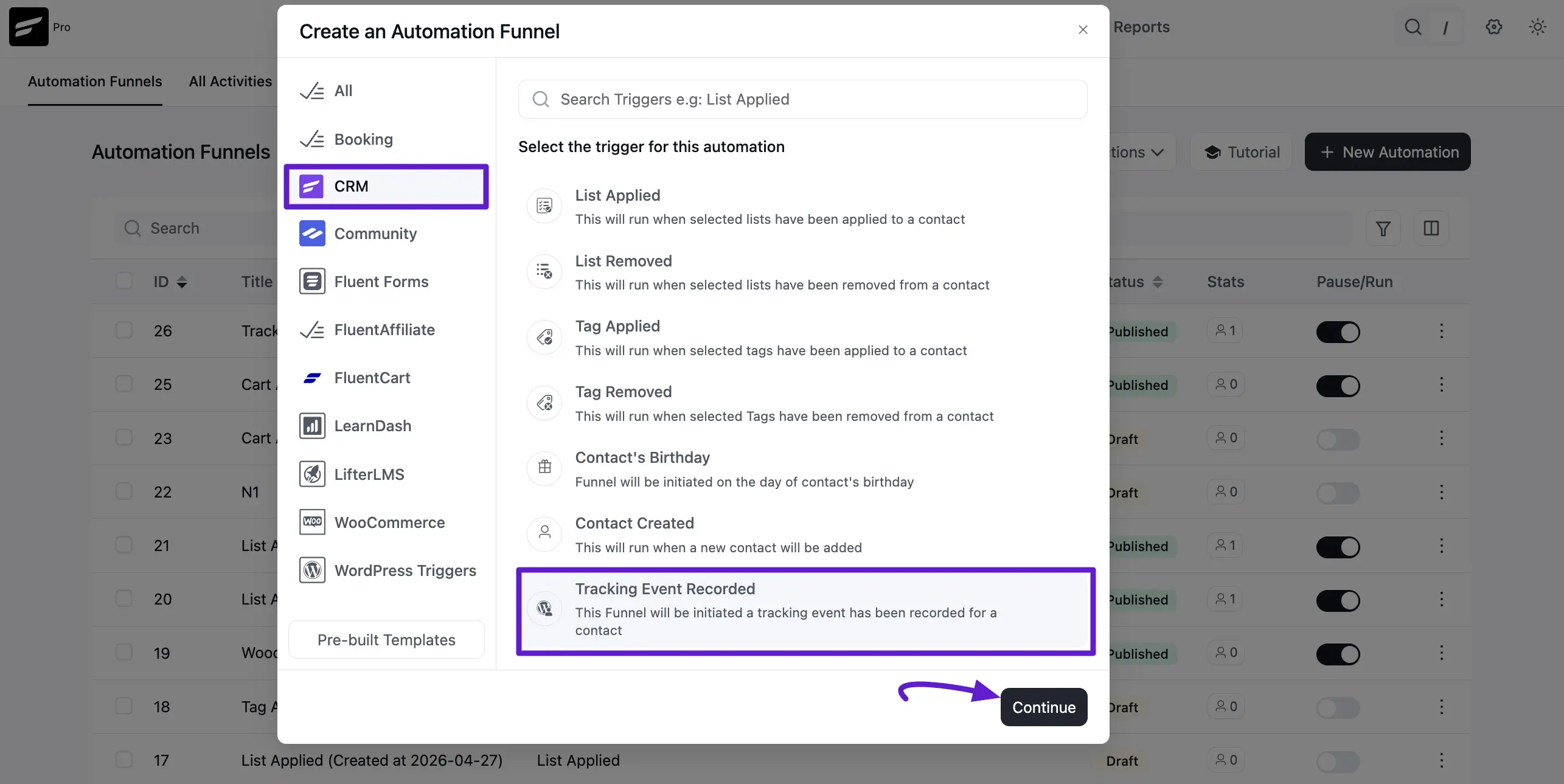Select the Fluent Forms trigger category
Viewport: 1564px width, 784px height.
(386, 282)
